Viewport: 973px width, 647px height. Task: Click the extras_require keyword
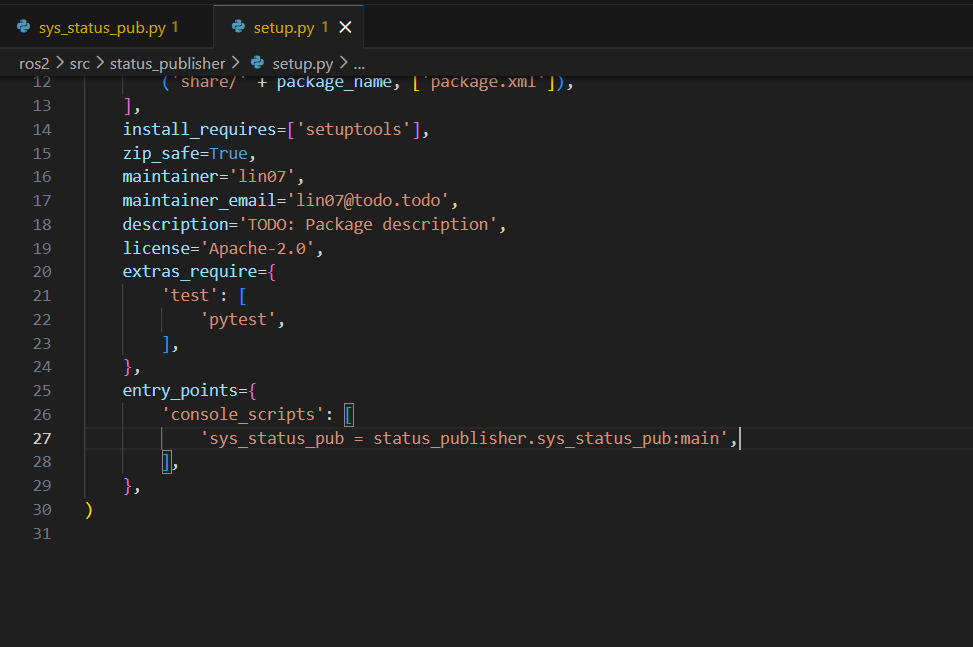(x=190, y=272)
